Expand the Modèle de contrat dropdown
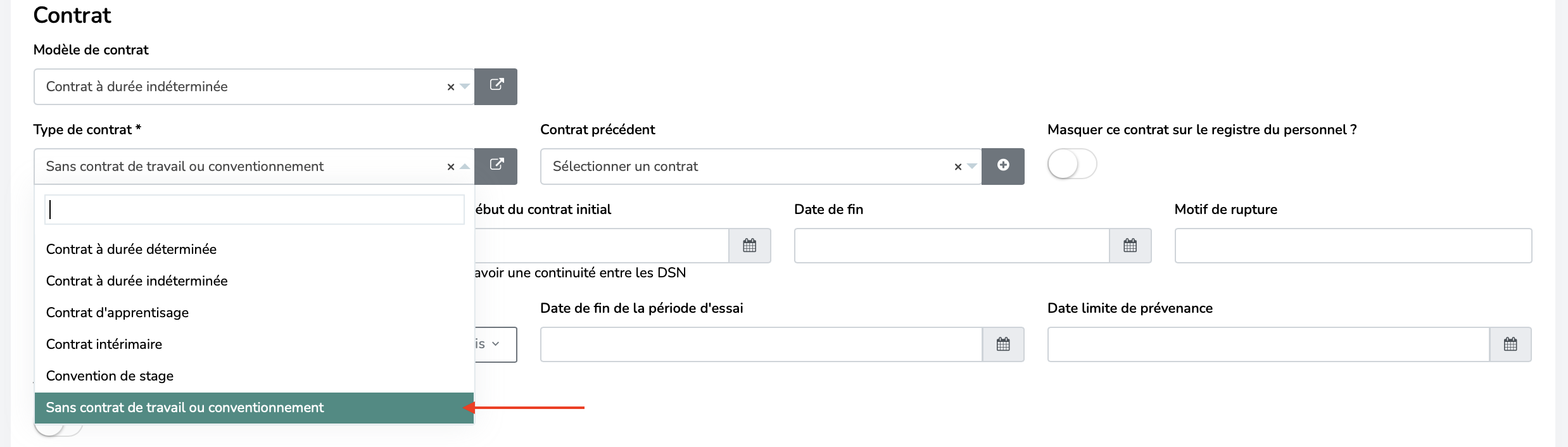The height and width of the screenshot is (447, 1568). point(465,87)
